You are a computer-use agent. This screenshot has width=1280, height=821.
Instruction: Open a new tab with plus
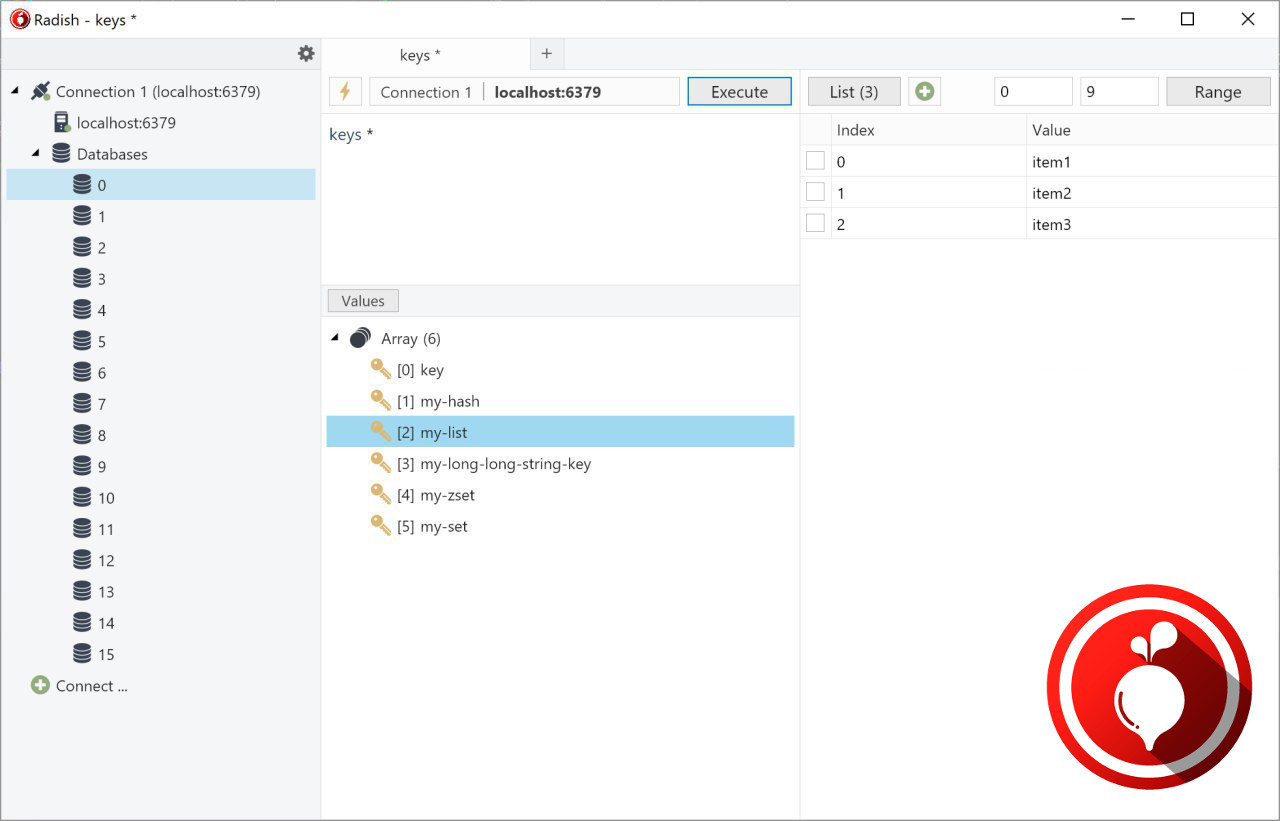coord(546,54)
